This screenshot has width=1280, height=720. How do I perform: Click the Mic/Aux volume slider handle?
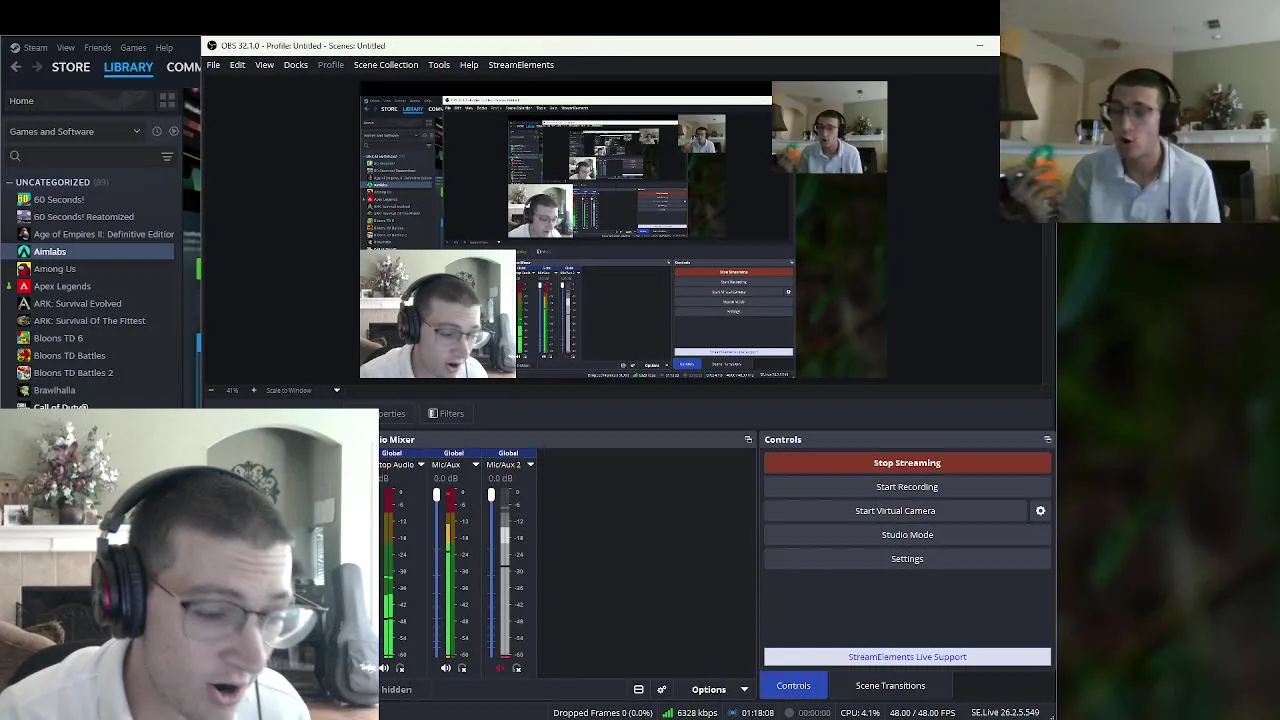(x=436, y=496)
